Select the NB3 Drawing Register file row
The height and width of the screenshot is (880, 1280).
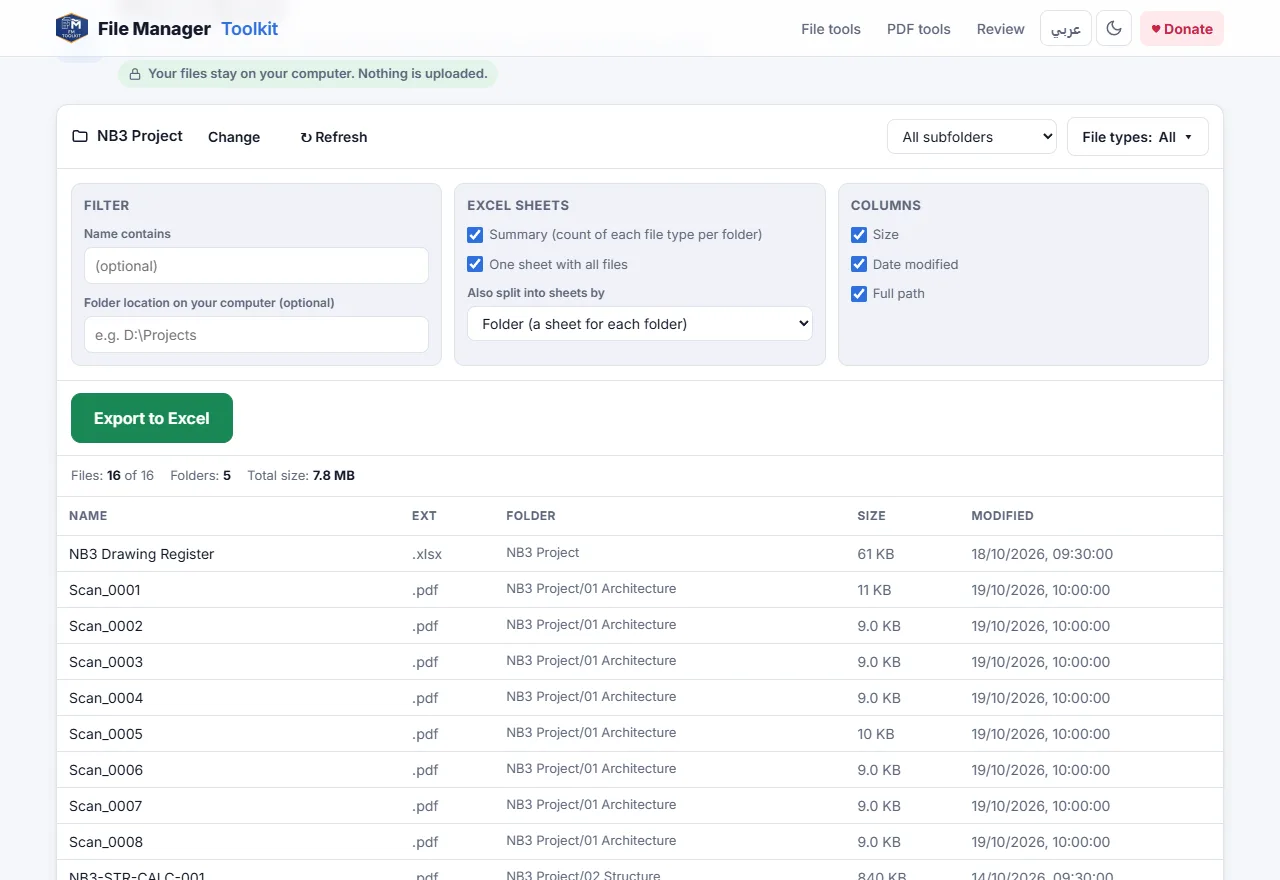pos(640,554)
